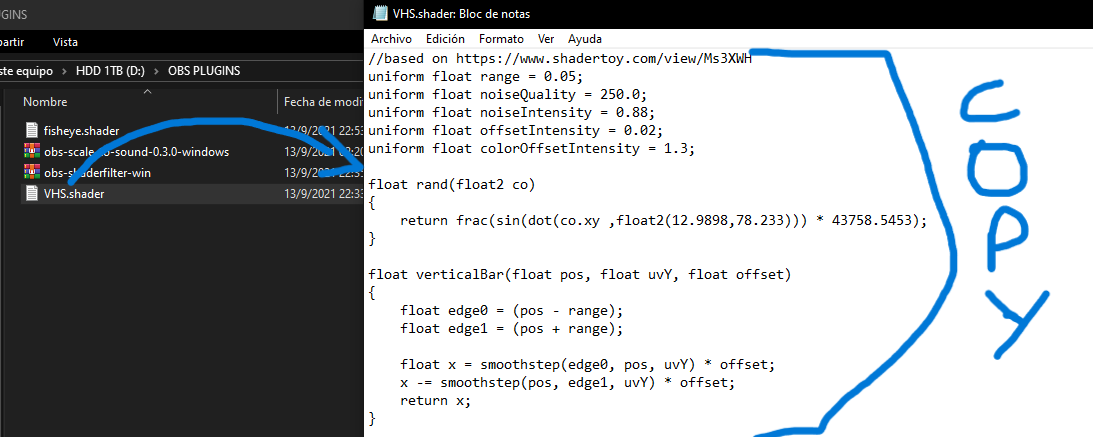Click the VHS.shader file icon
1093x437 pixels.
click(32, 193)
